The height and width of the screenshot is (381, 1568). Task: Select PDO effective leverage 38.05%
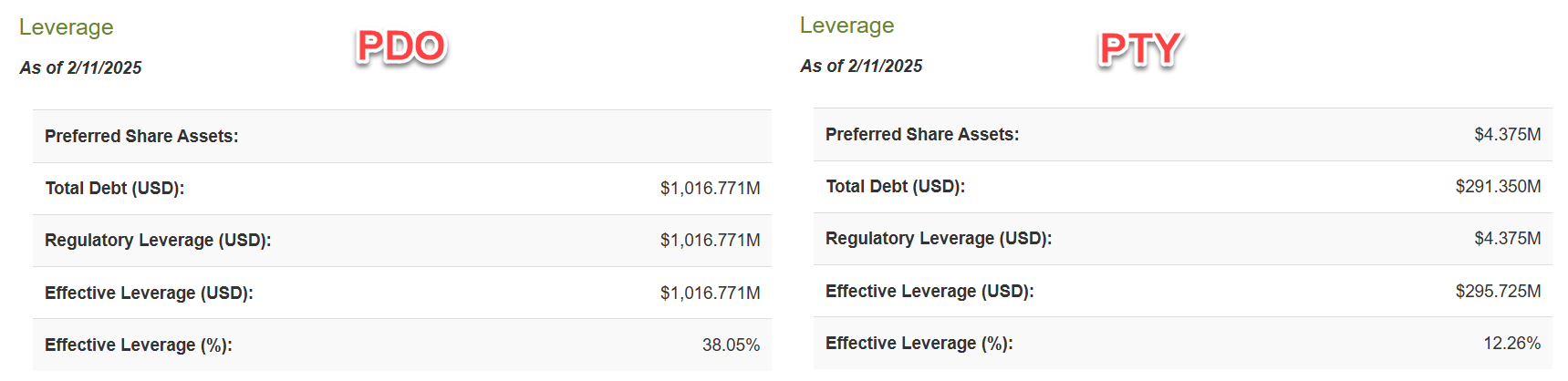point(731,345)
